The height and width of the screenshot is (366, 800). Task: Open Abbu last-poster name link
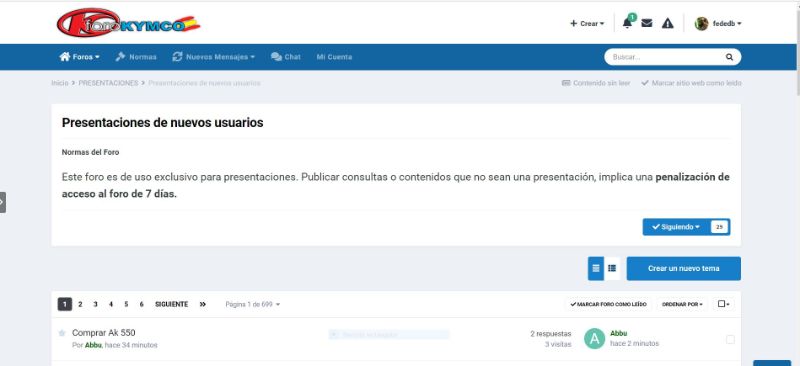(618, 333)
